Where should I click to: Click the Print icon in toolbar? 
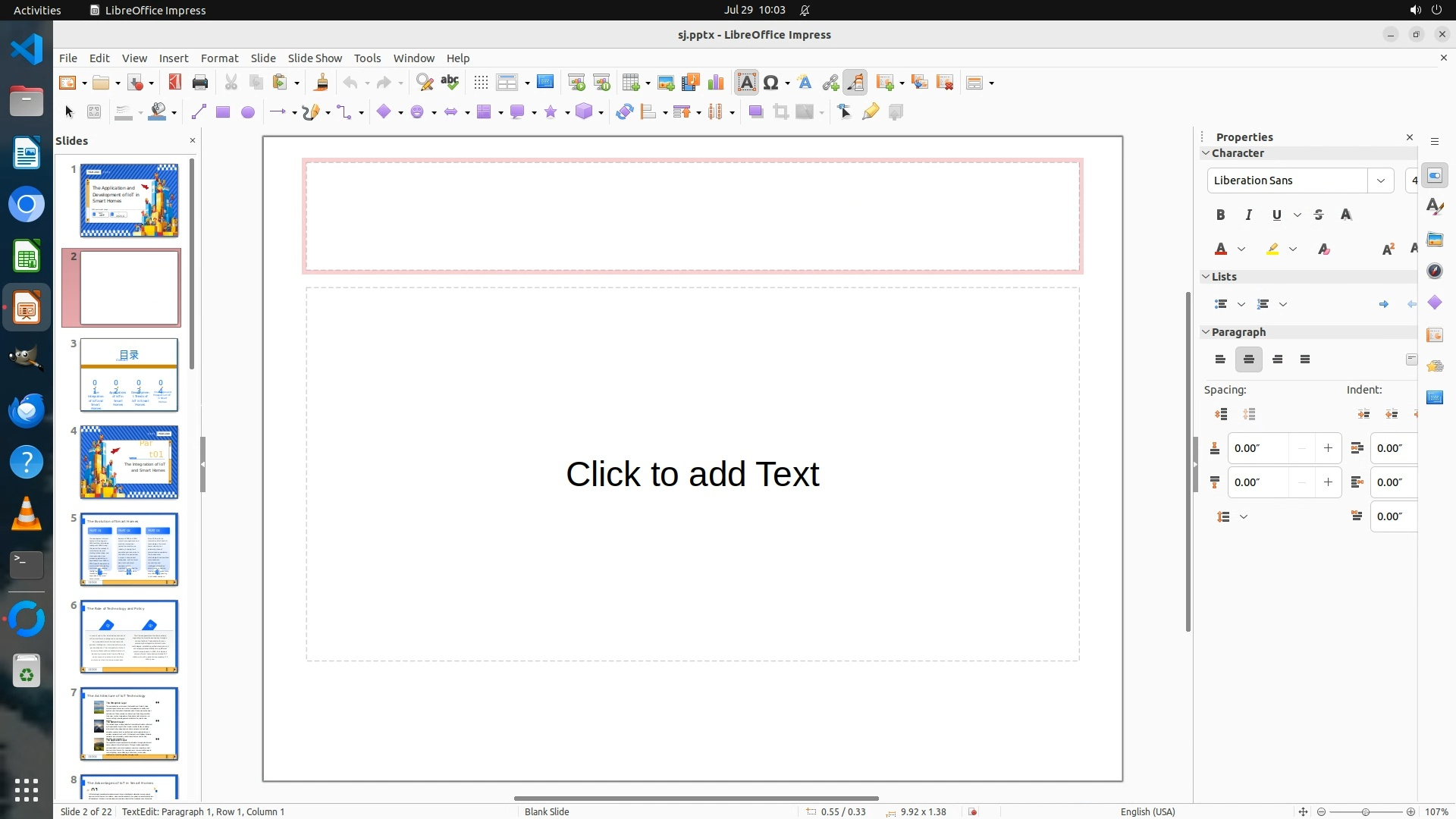click(200, 83)
